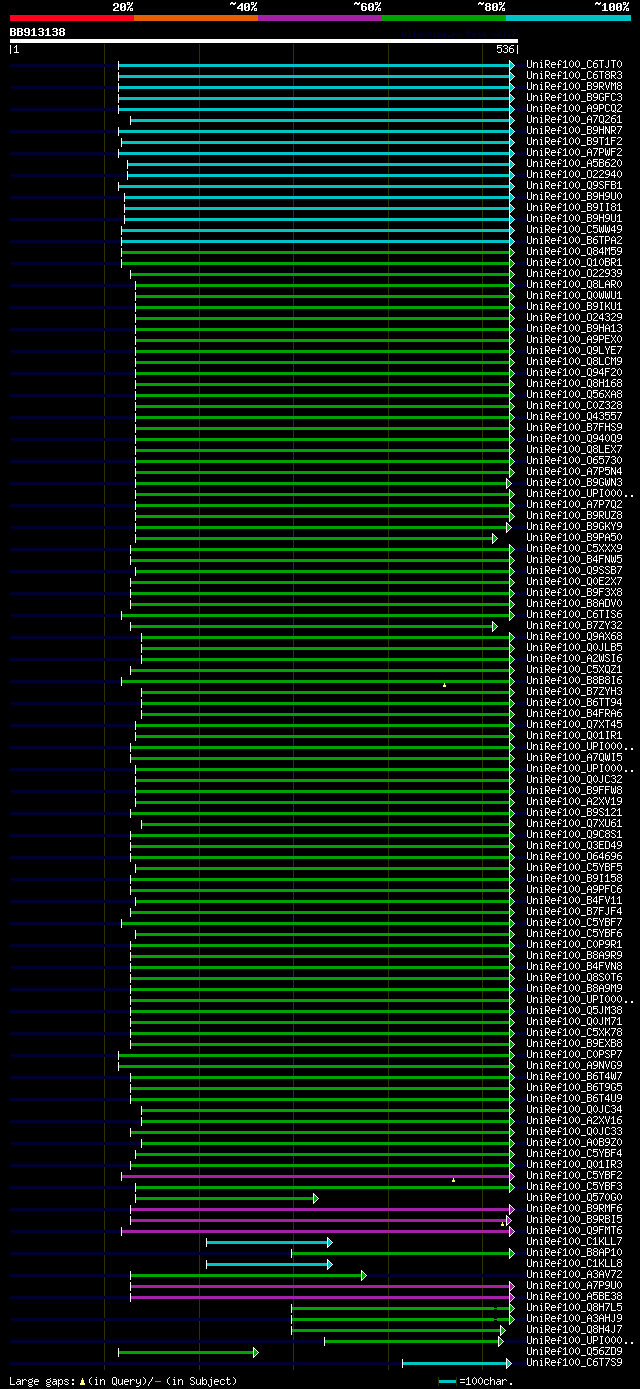Screen dimensions: 640x1389
Task: Click the green alignment bar for UniRef100_B7ZY32
Action: pyautogui.click(x=314, y=626)
